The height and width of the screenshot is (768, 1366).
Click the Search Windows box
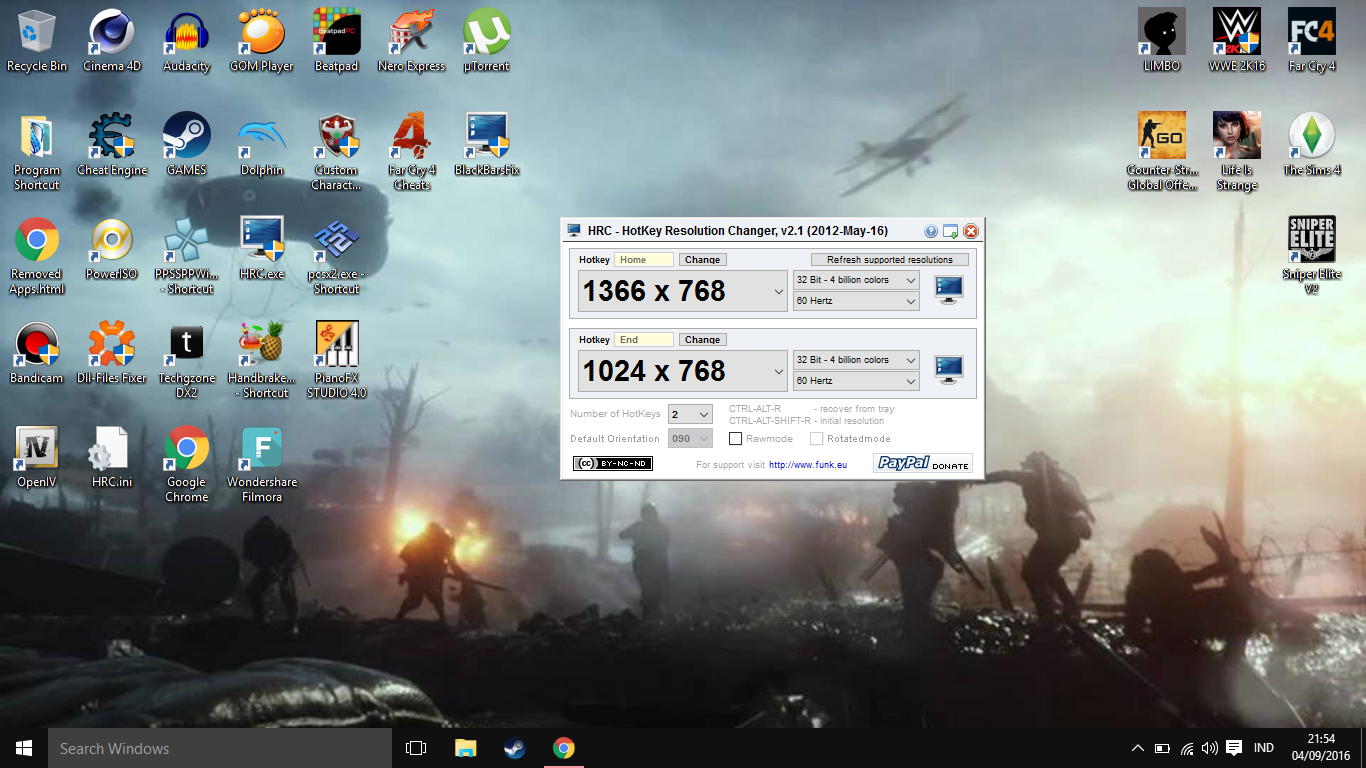[220, 748]
